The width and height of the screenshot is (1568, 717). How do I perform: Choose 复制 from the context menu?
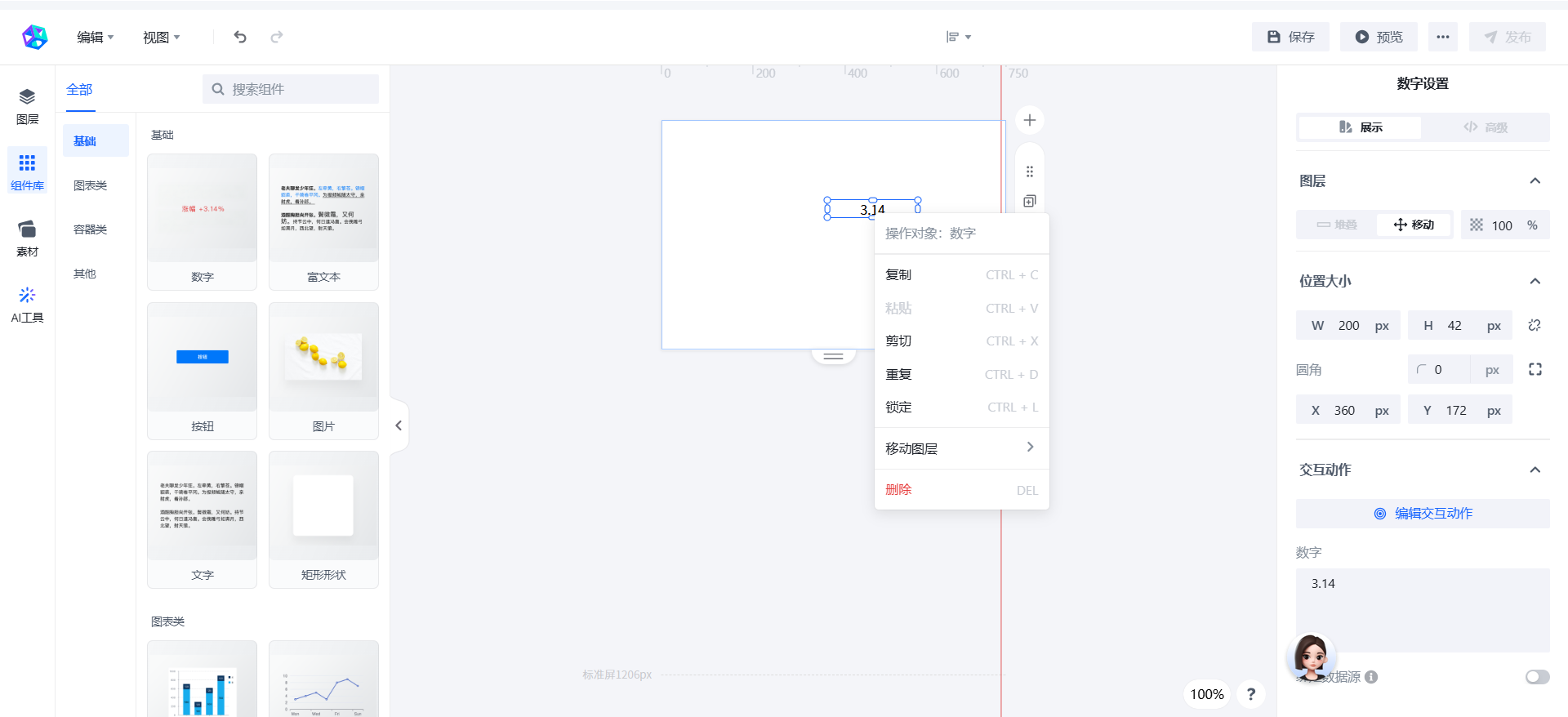tap(962, 275)
